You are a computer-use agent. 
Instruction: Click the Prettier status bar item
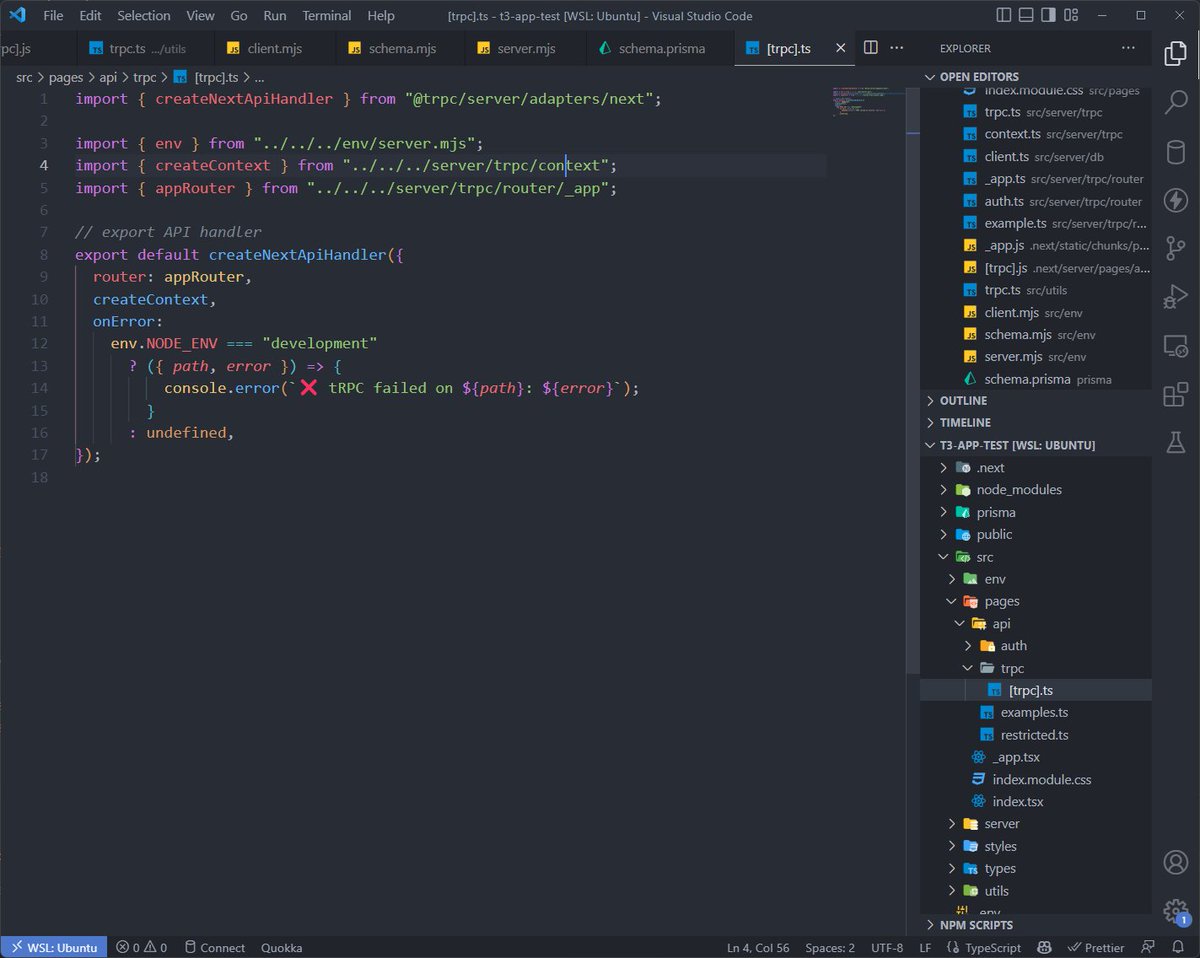click(x=1097, y=947)
